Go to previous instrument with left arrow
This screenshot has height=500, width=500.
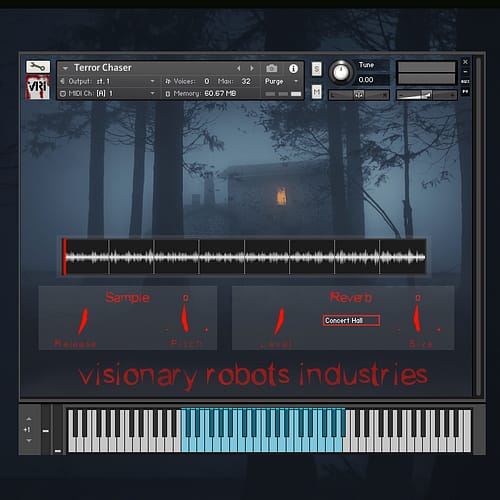click(x=239, y=68)
